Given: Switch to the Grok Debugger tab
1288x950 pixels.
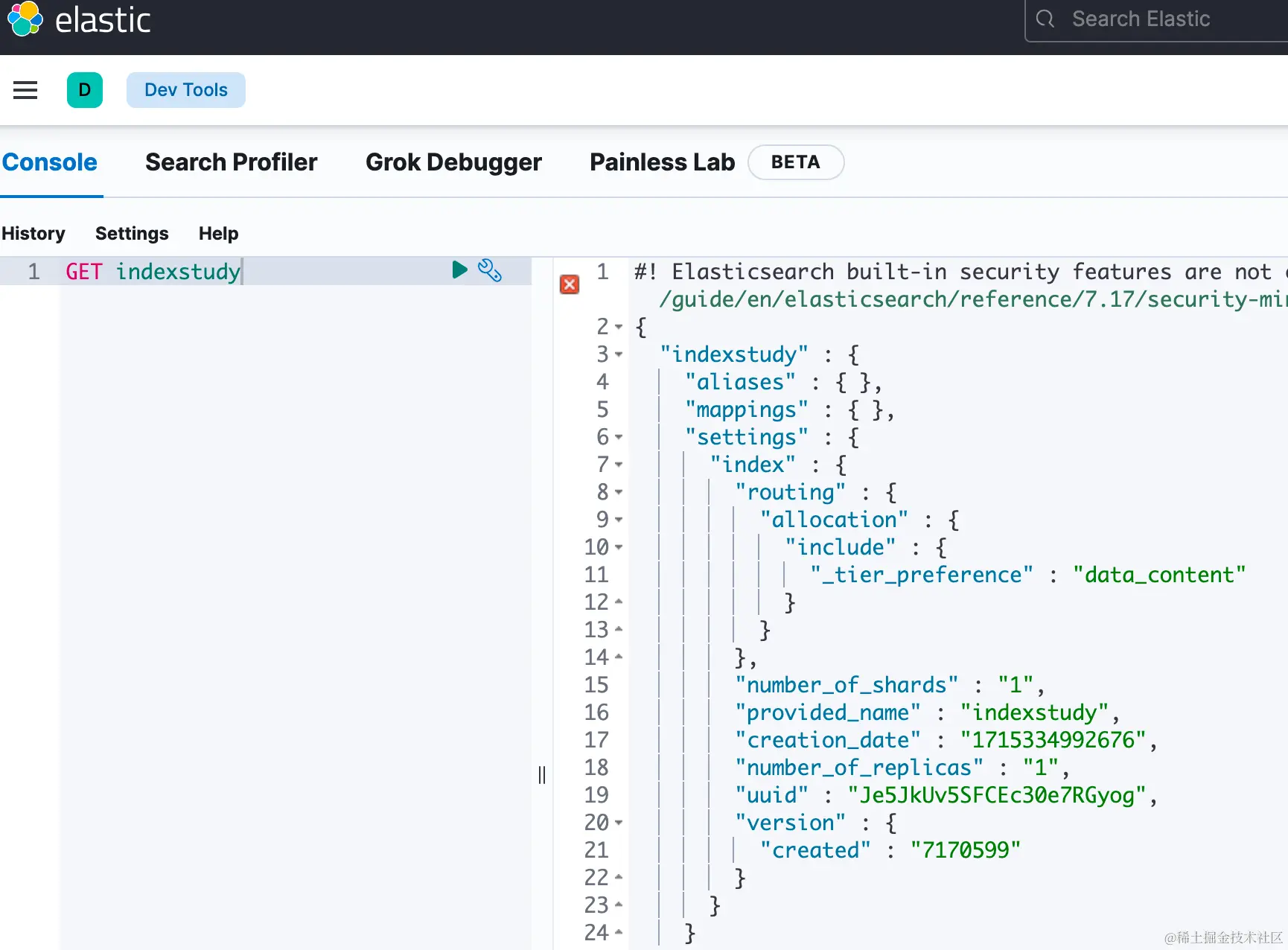Looking at the screenshot, I should (453, 162).
